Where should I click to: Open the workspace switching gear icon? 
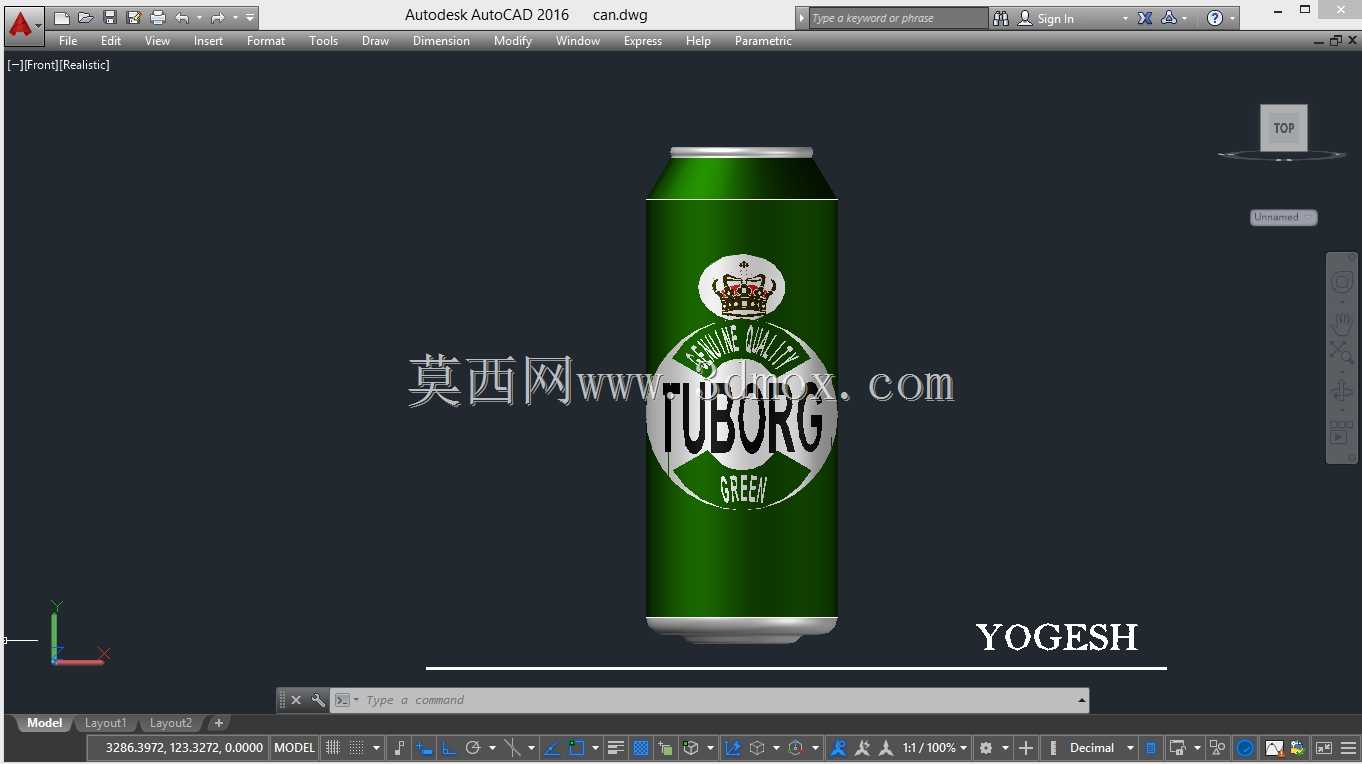(x=986, y=747)
